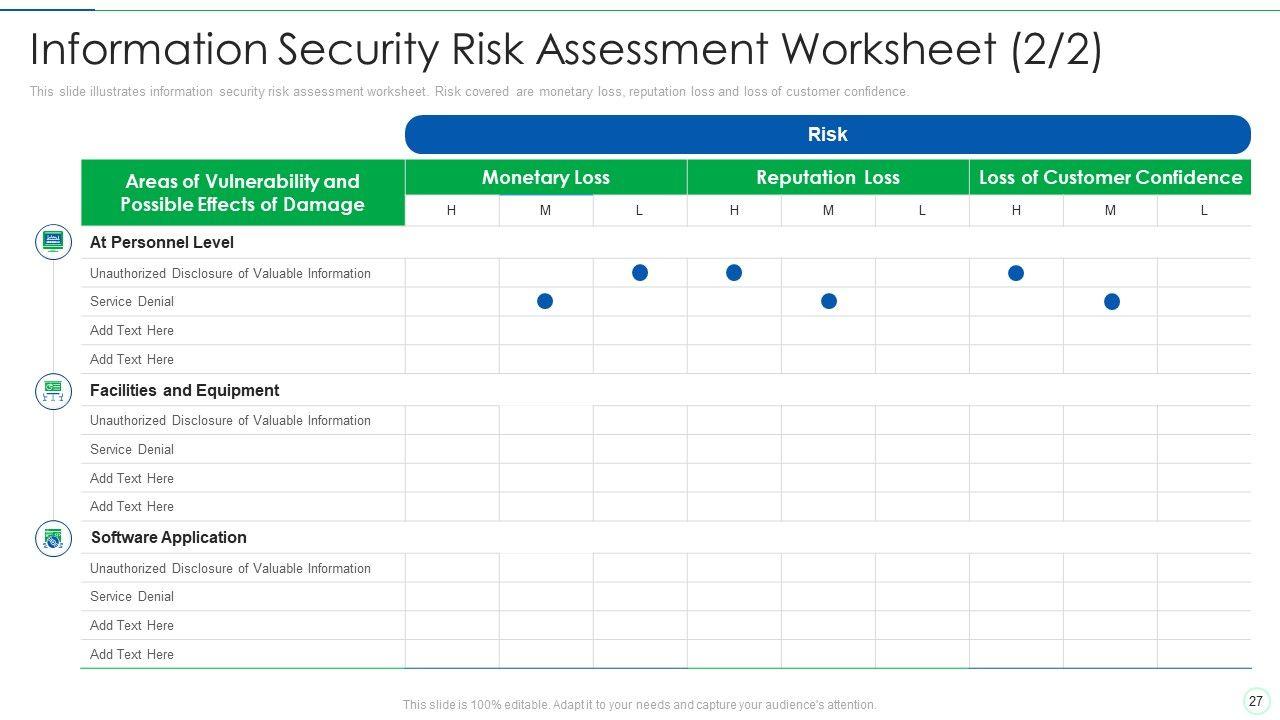Select Unauthorized Disclosure label under Software Application

tap(230, 568)
